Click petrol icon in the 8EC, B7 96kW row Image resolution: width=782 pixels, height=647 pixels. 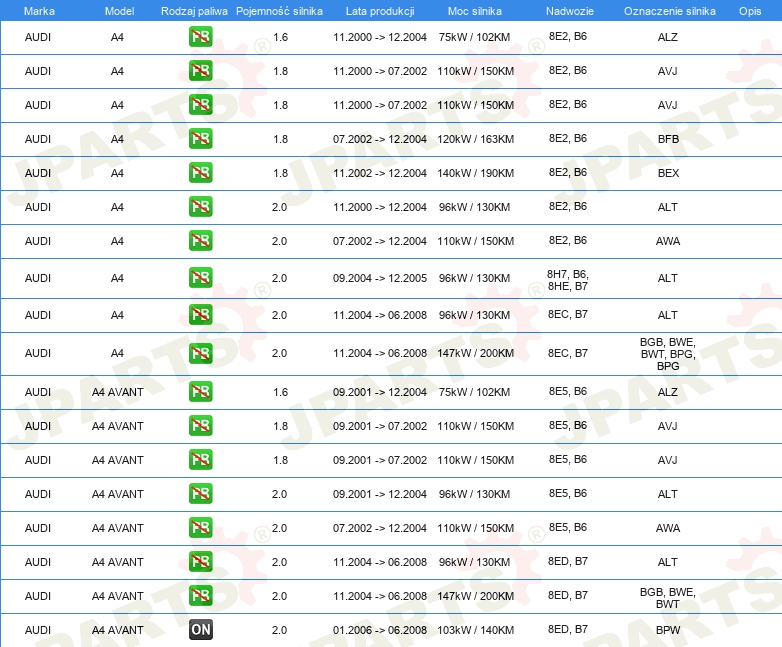point(200,314)
